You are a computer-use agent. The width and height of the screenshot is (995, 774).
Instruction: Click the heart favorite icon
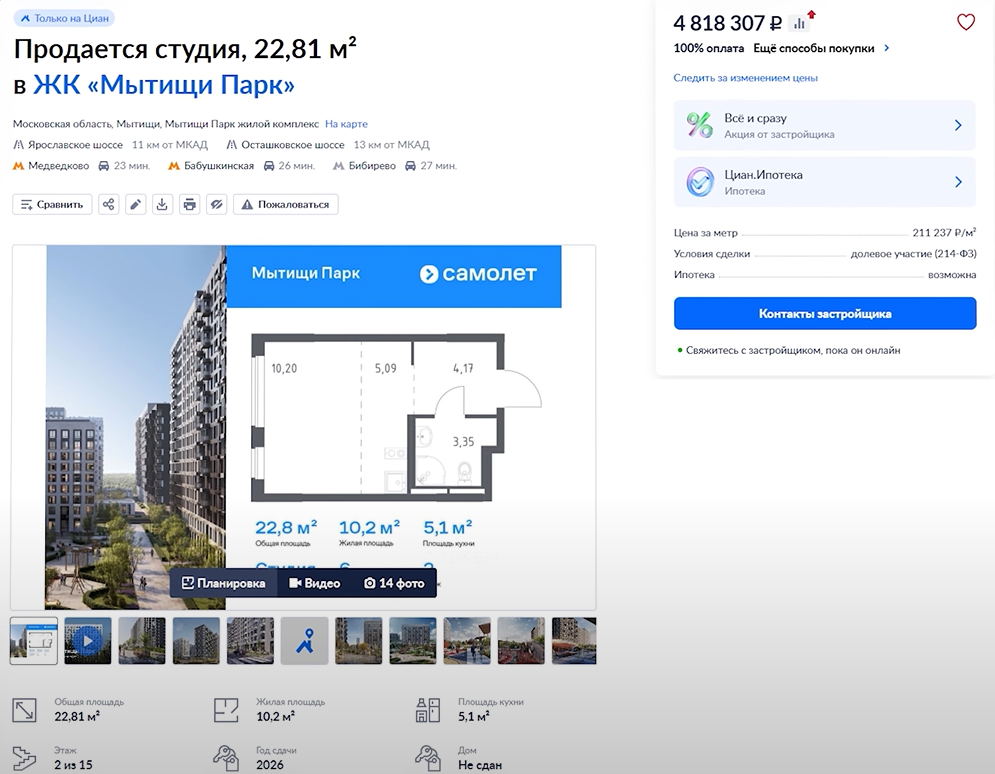pyautogui.click(x=965, y=22)
